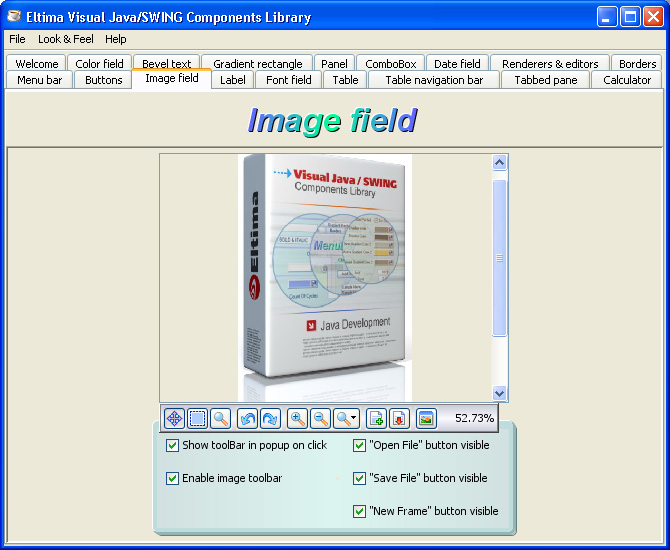670x550 pixels.
Task: Open image in a new frame
Action: pos(426,418)
